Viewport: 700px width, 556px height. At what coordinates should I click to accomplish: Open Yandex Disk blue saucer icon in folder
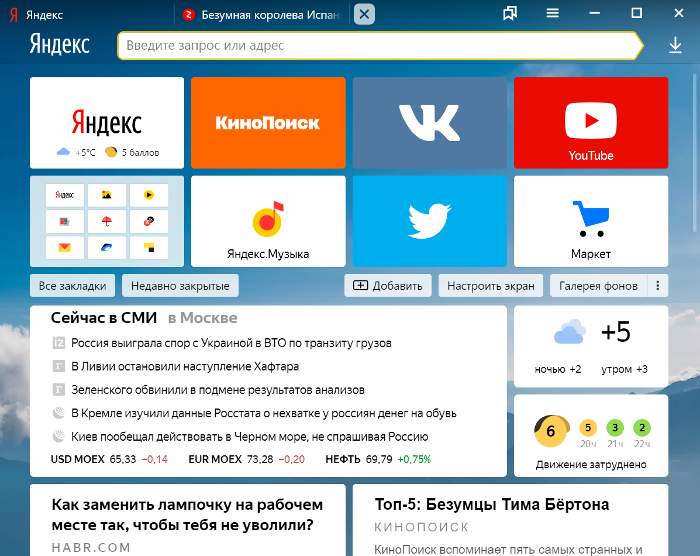[107, 247]
